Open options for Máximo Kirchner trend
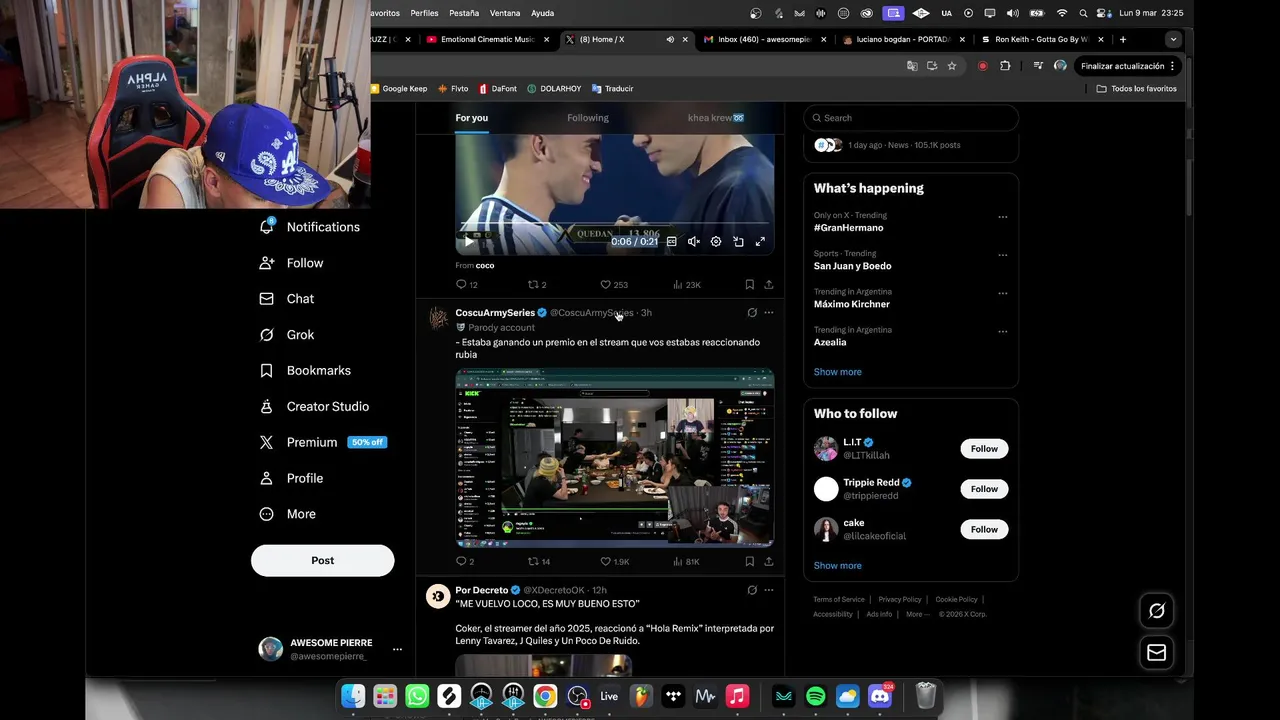This screenshot has width=1280, height=720. point(1002,293)
